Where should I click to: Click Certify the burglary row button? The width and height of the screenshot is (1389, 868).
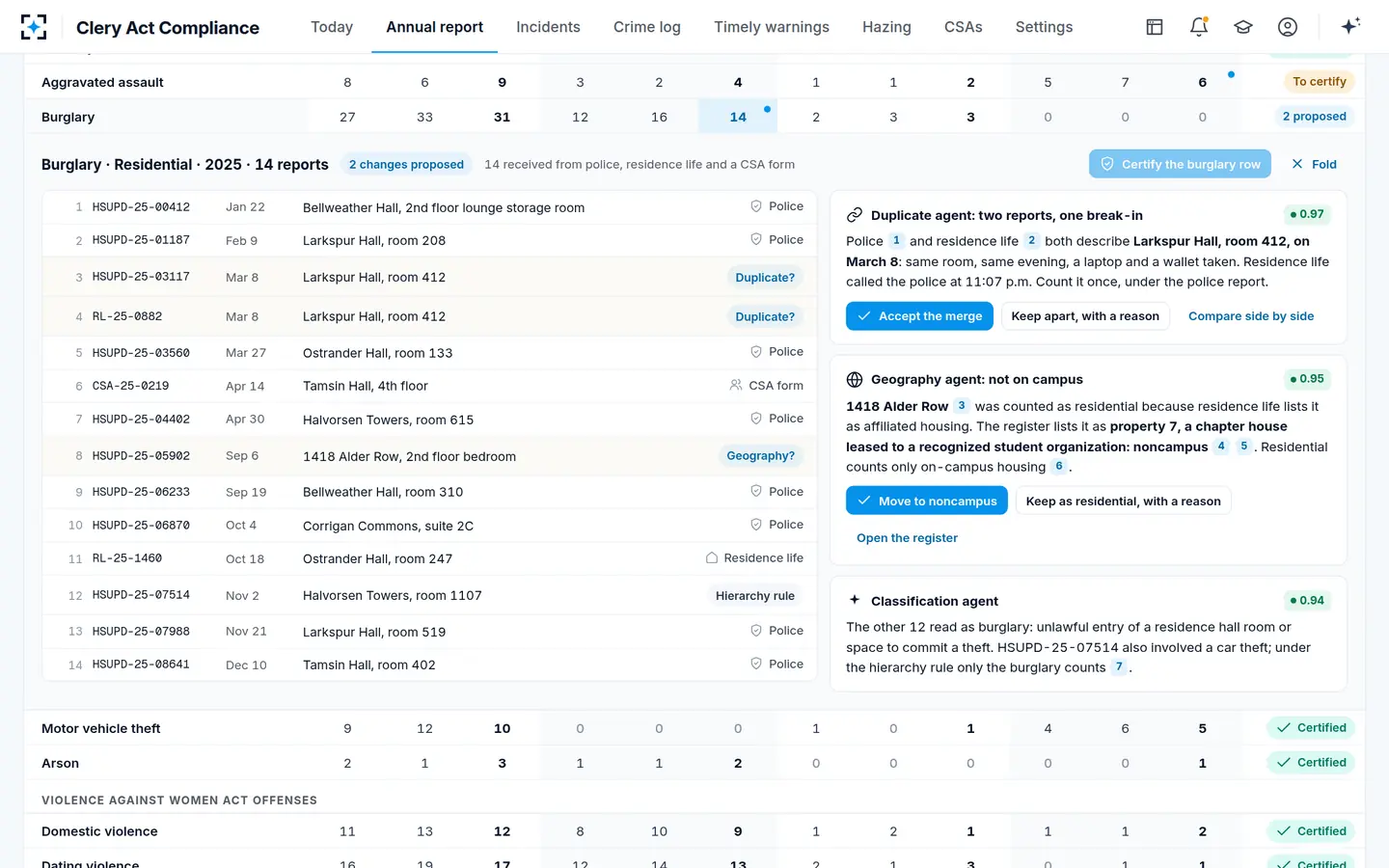pyautogui.click(x=1180, y=164)
